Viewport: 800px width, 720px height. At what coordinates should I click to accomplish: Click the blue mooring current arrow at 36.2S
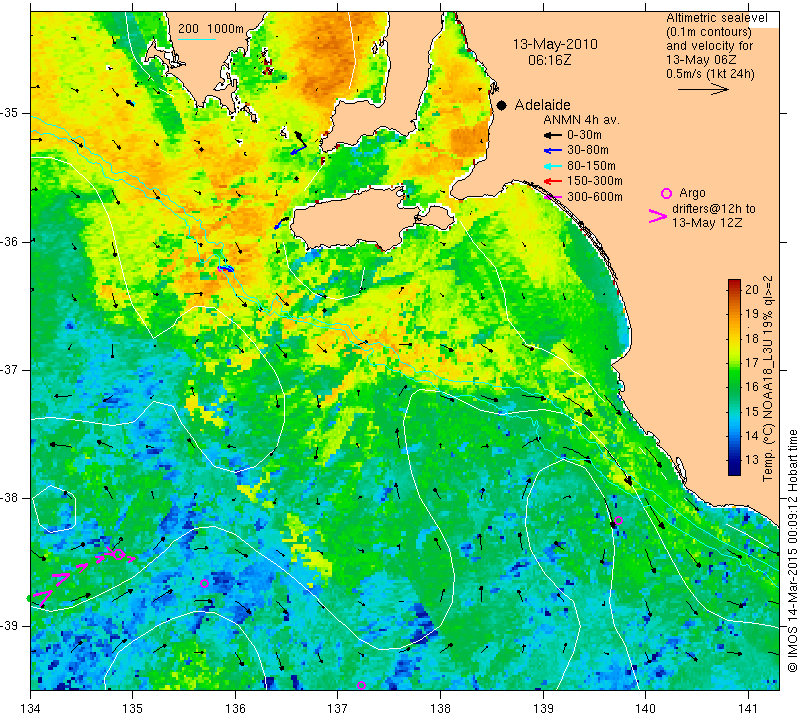tap(226, 268)
